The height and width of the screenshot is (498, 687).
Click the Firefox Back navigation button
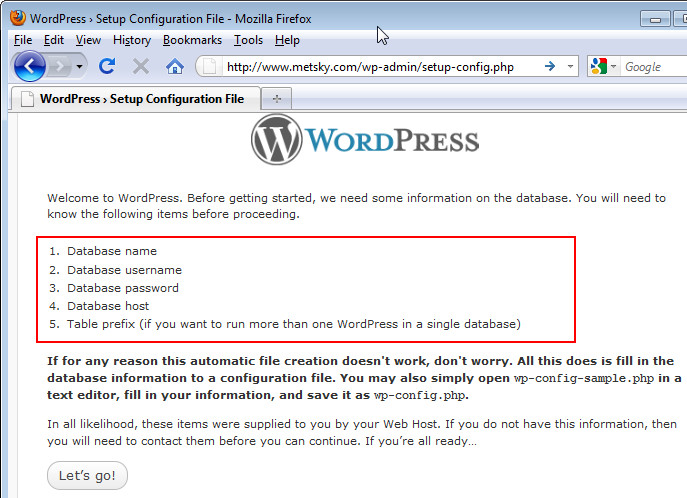coord(30,67)
